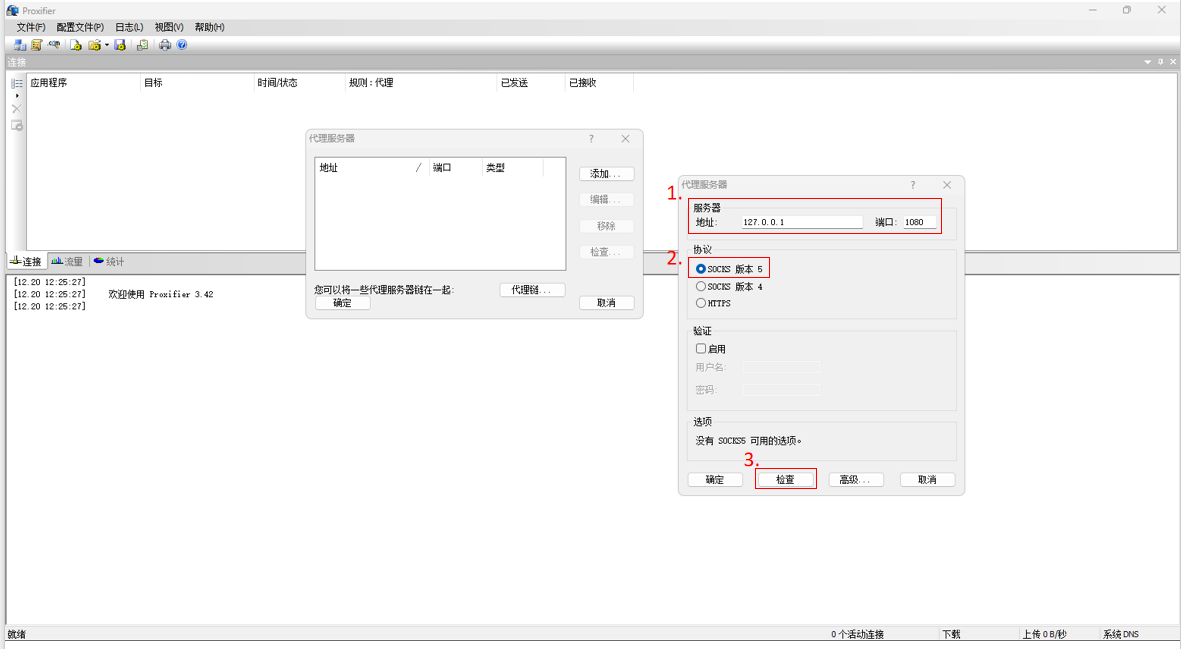The height and width of the screenshot is (649, 1181).
Task: Sort by the 目标 column header
Action: 197,83
